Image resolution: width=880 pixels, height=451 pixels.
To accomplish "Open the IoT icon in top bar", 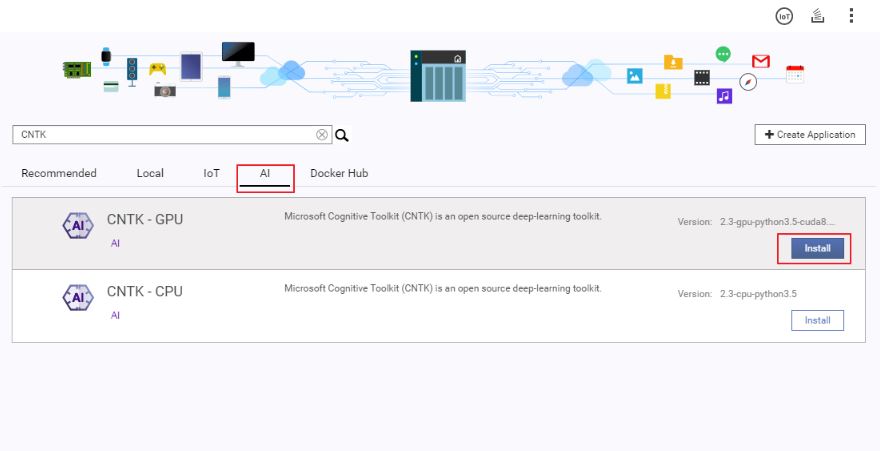I will click(784, 17).
